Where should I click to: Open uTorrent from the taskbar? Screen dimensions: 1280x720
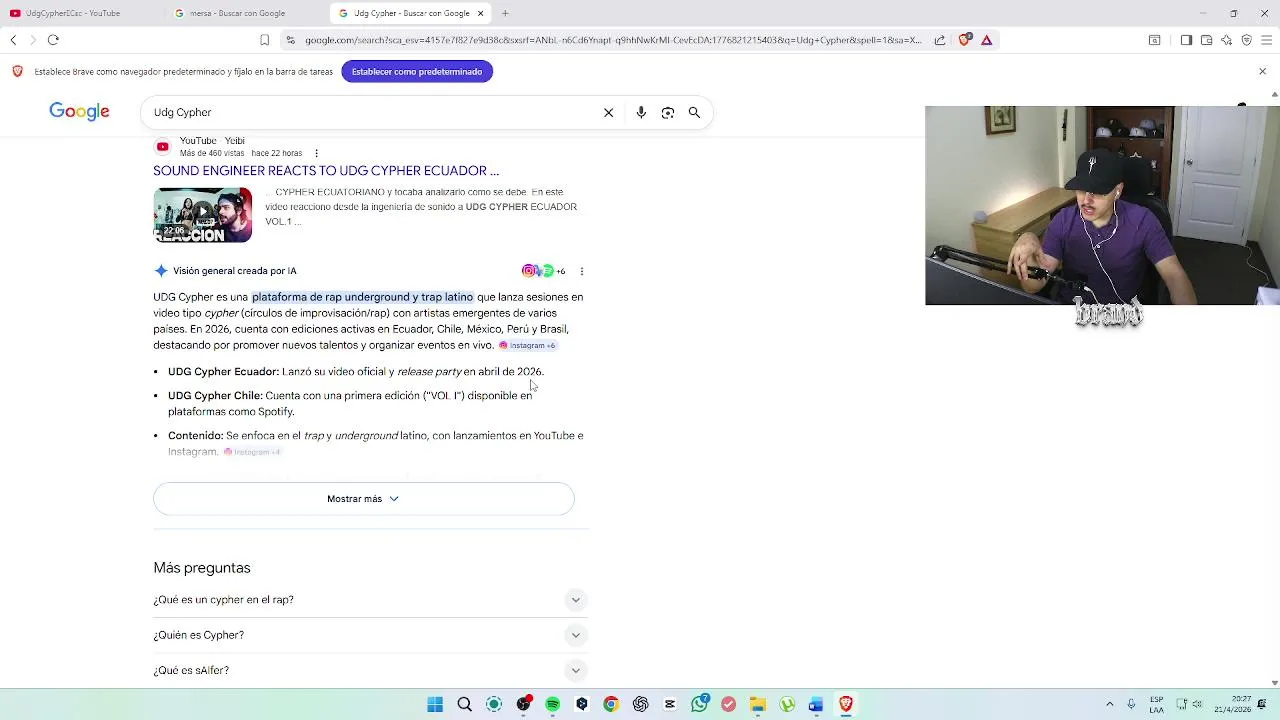[787, 705]
